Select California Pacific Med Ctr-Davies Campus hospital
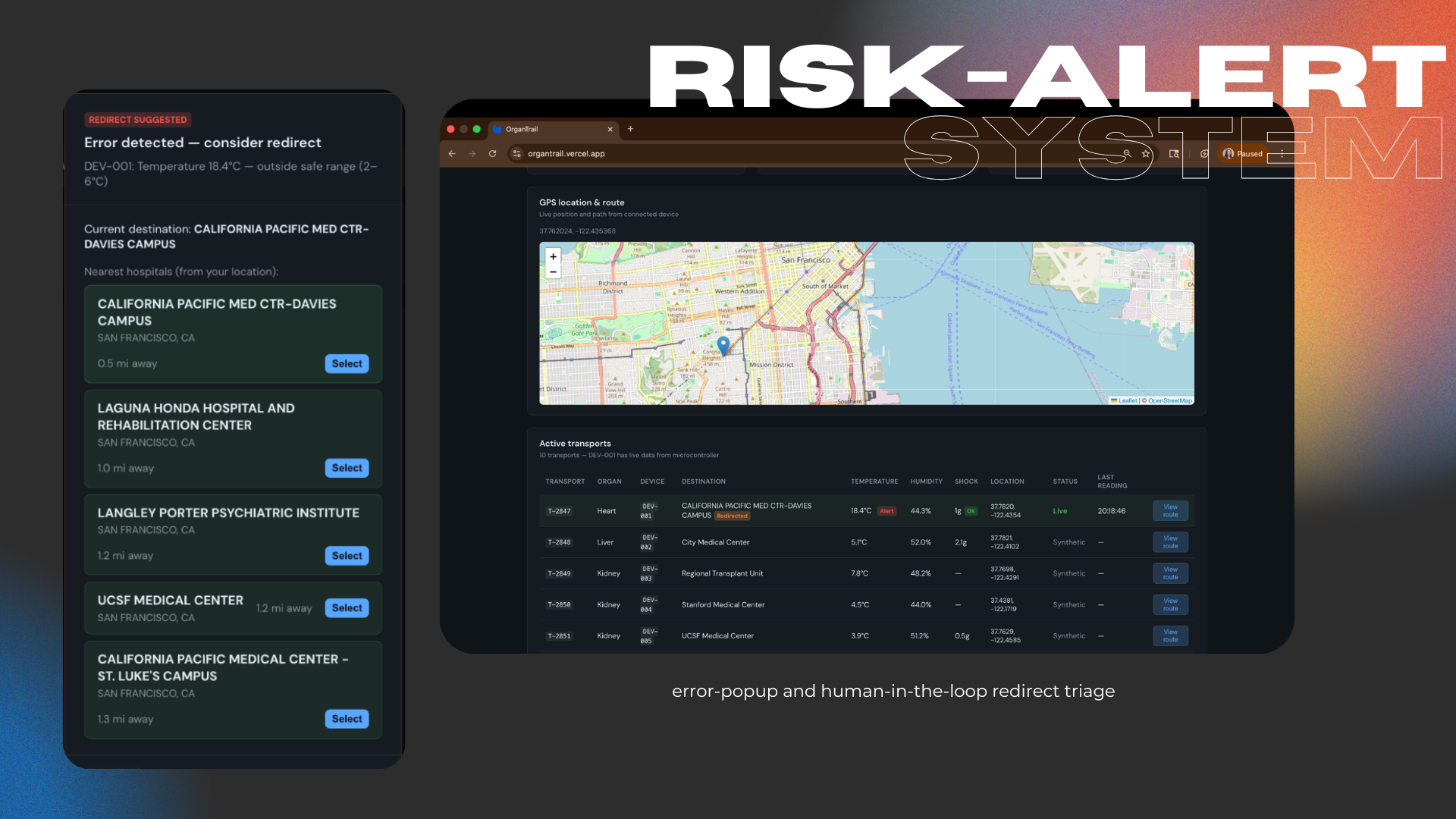The width and height of the screenshot is (1456, 819). tap(347, 364)
